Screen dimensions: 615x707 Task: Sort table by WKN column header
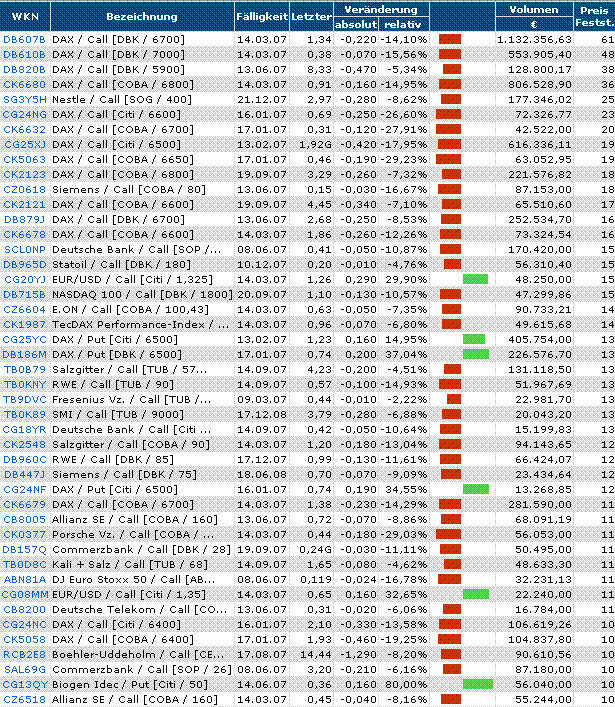(x=25, y=17)
